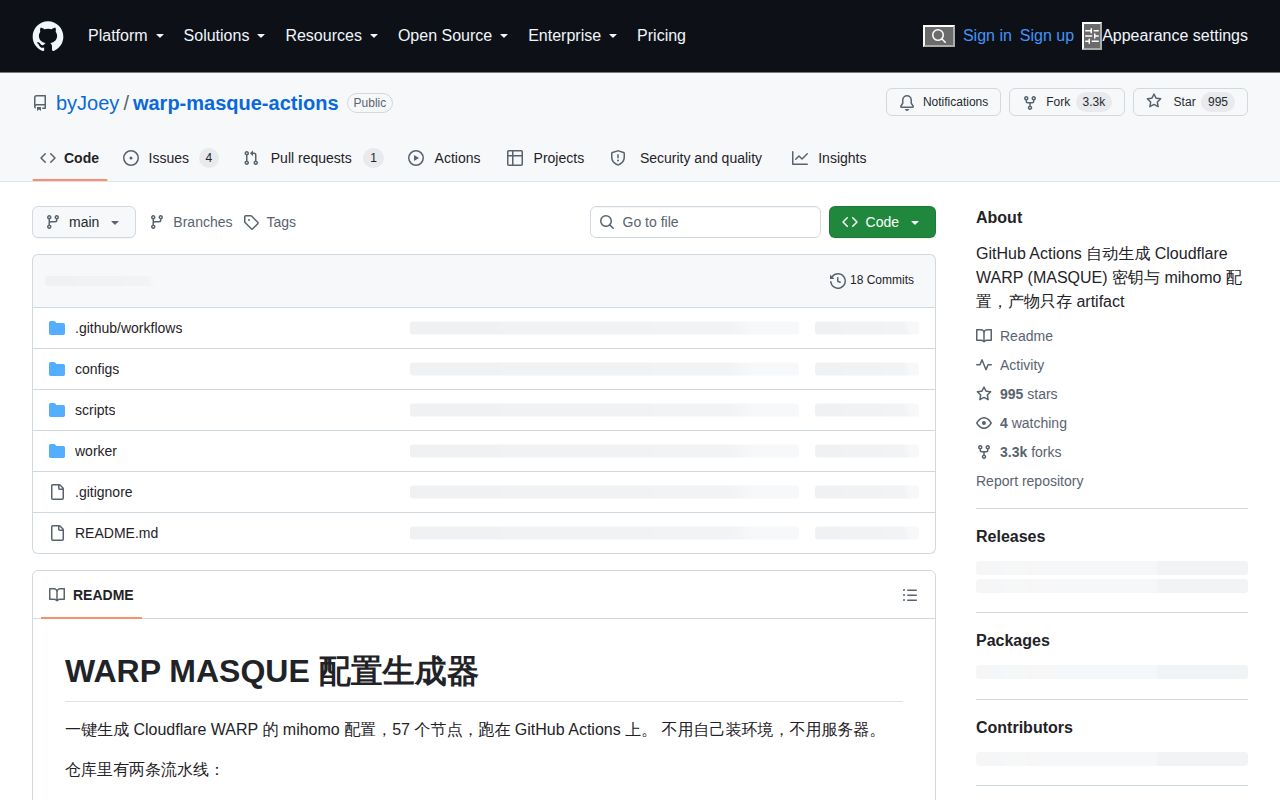Viewport: 1280px width, 800px height.
Task: Click the Sign up link
Action: 1047,36
